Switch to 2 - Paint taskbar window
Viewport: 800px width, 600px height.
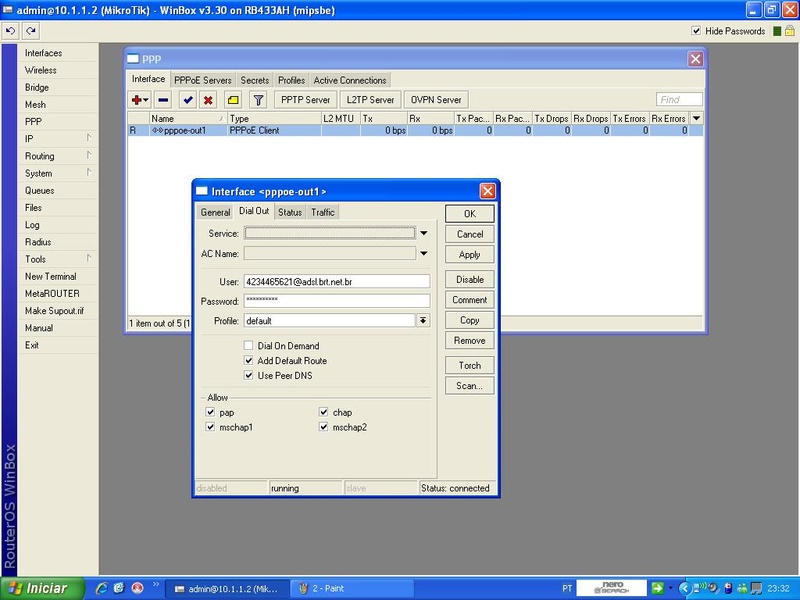[x=352, y=588]
